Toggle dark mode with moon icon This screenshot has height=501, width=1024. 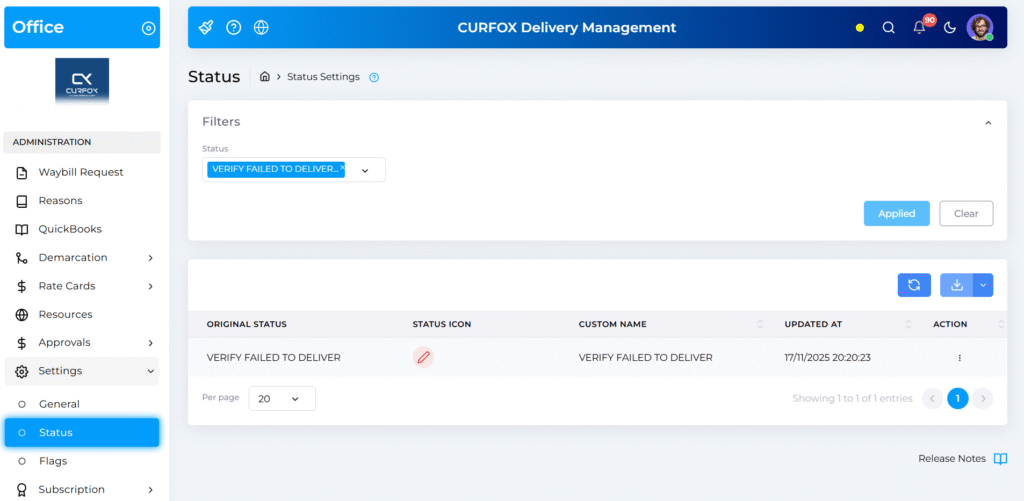[949, 28]
